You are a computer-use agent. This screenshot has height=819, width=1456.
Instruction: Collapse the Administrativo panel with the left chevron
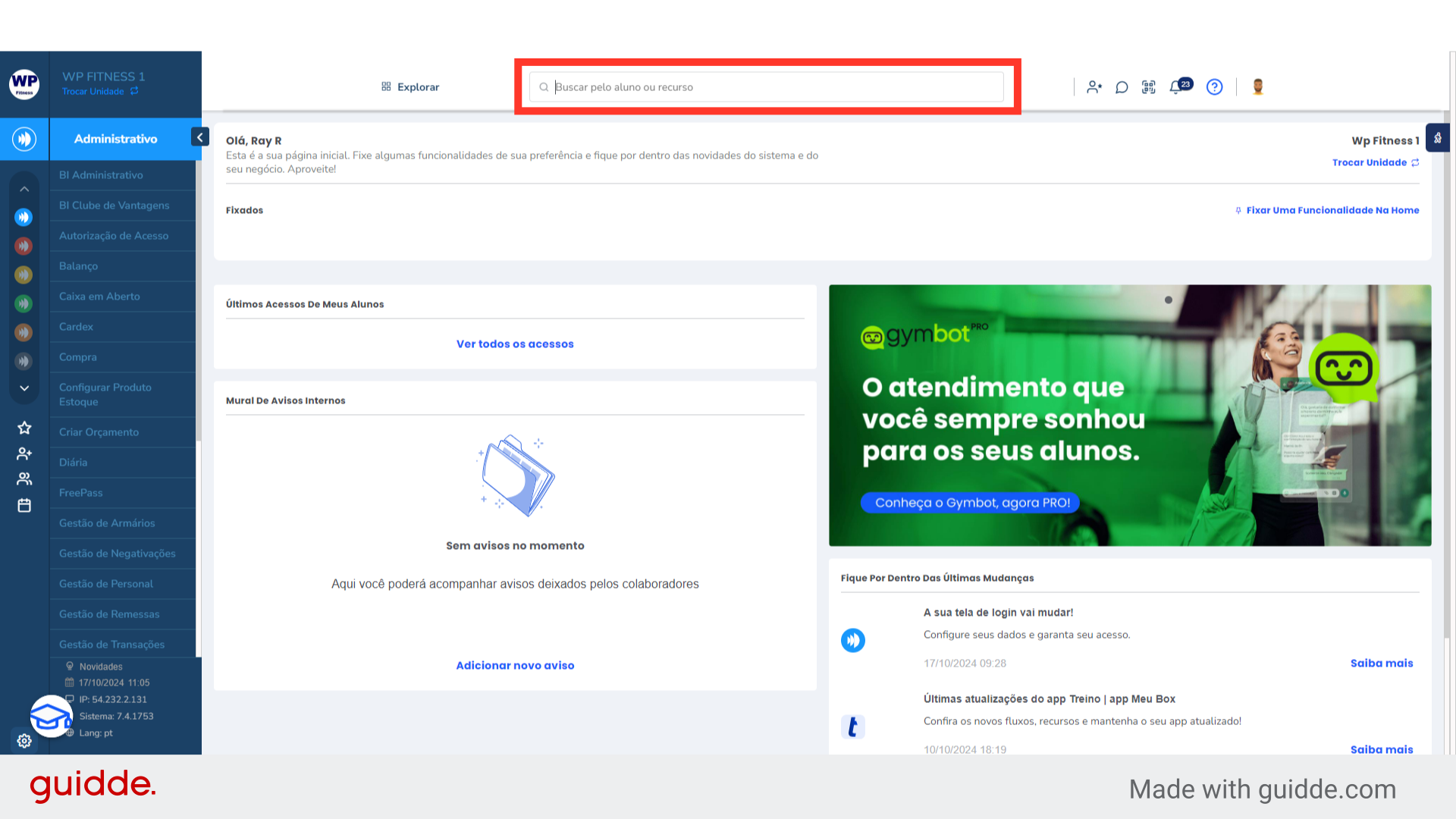[x=199, y=136]
